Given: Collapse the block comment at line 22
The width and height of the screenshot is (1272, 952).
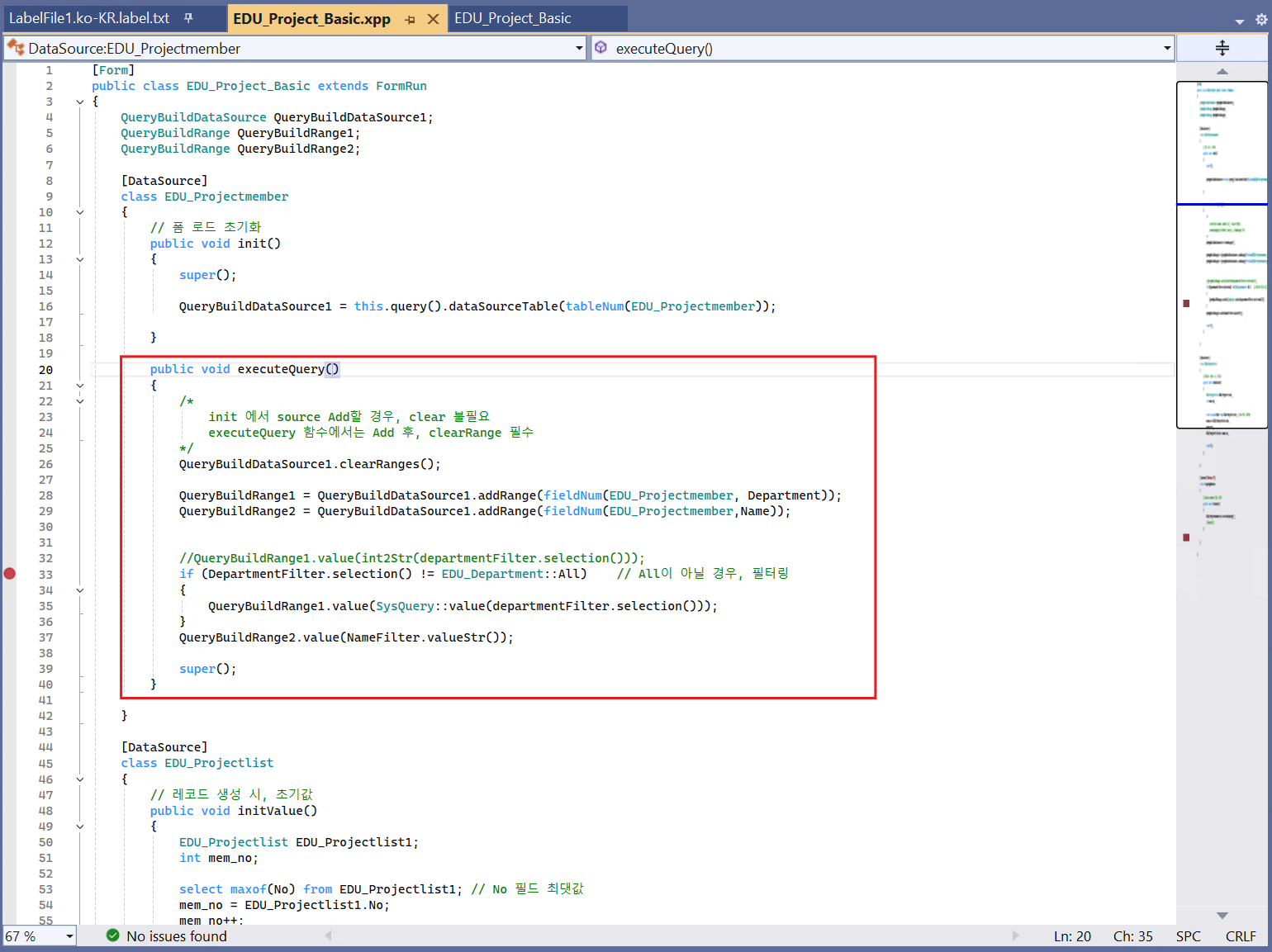Looking at the screenshot, I should pos(80,401).
